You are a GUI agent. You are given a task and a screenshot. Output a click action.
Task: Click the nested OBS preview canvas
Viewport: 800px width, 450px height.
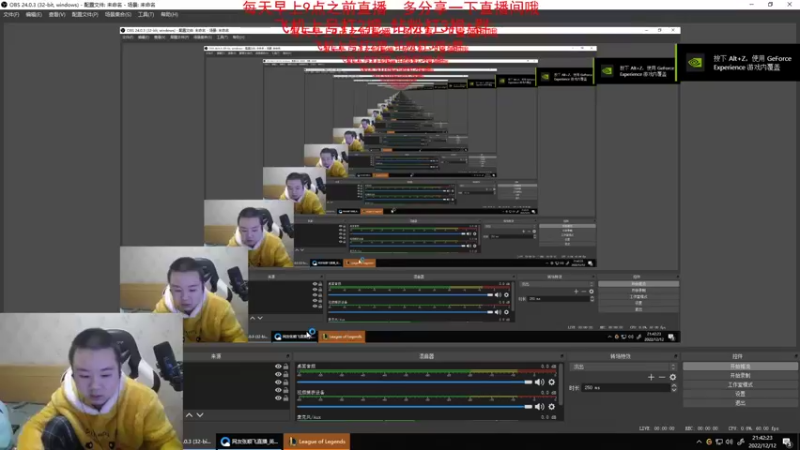pos(399,186)
